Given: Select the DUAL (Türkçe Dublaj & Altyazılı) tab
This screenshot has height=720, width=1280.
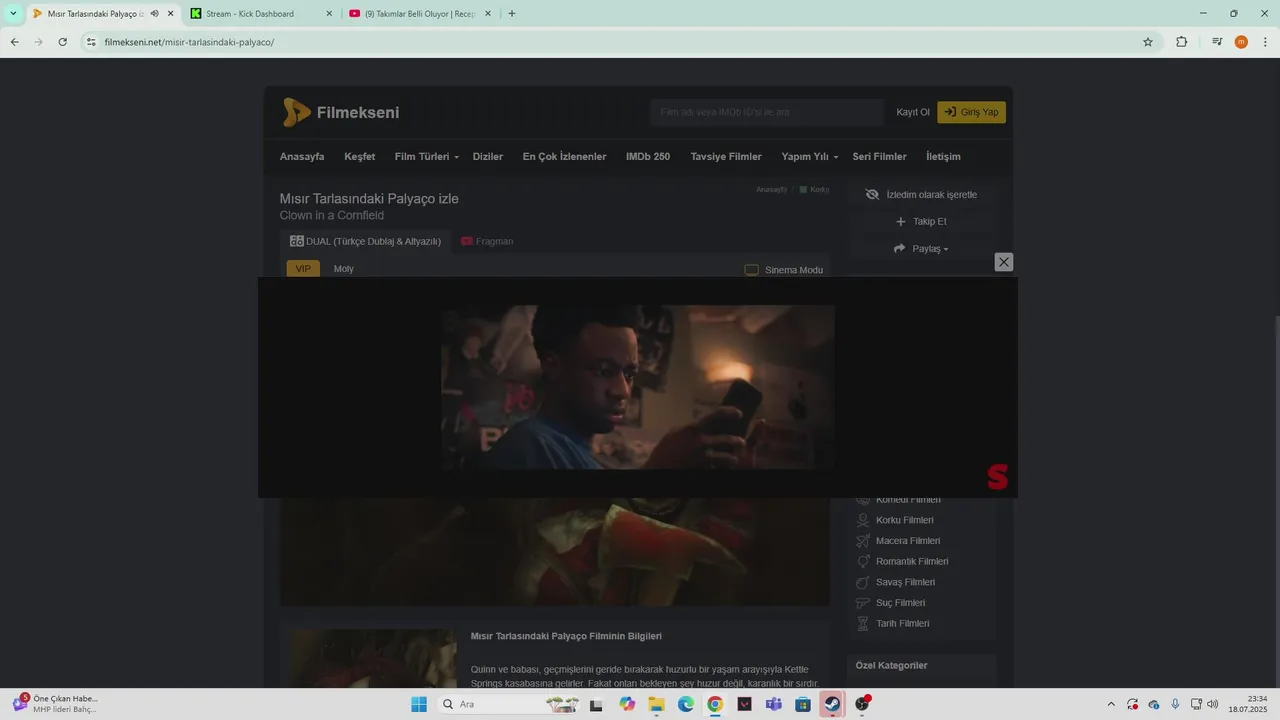Looking at the screenshot, I should pos(365,241).
